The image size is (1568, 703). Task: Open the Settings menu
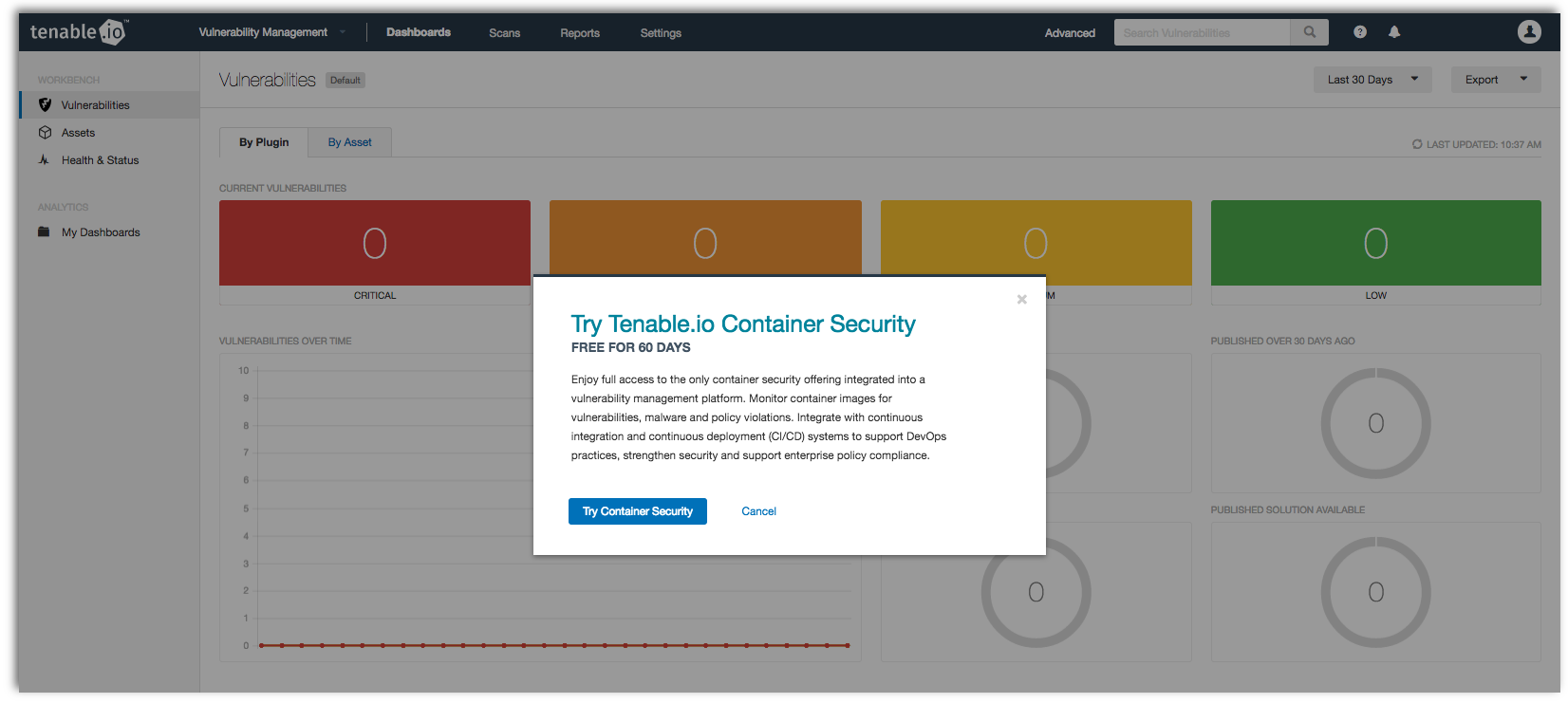pyautogui.click(x=661, y=33)
